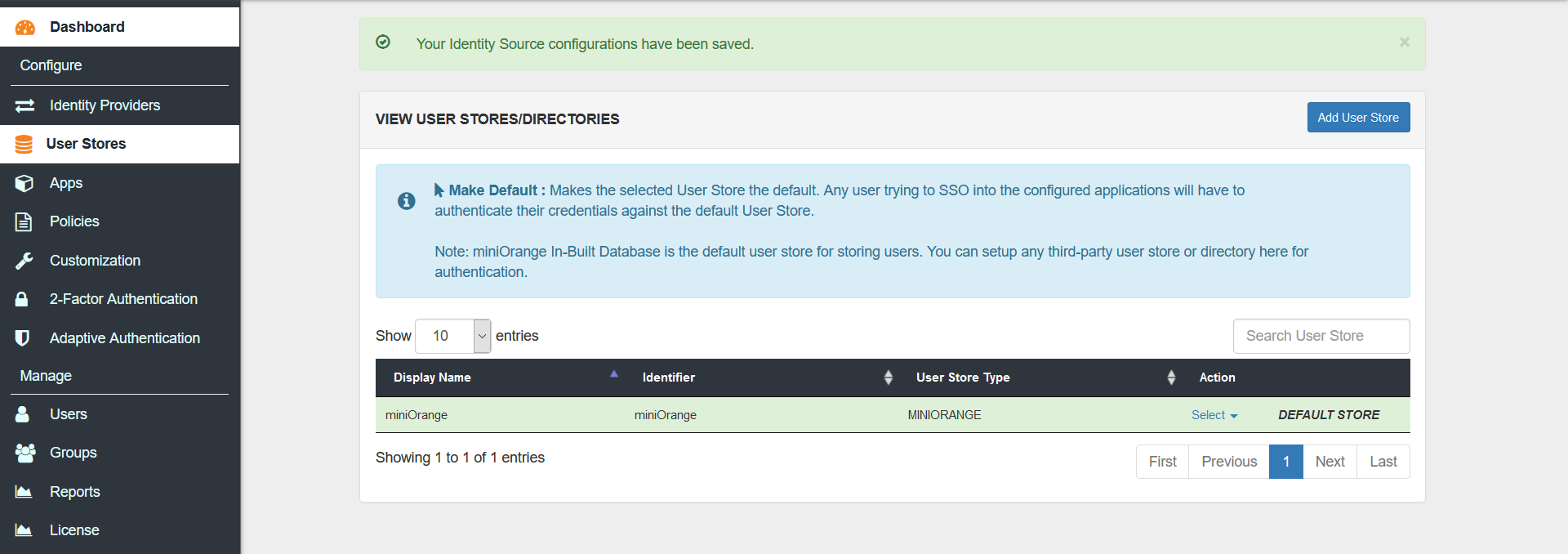Focus the Search User Store field
This screenshot has width=1568, height=554.
click(1321, 336)
